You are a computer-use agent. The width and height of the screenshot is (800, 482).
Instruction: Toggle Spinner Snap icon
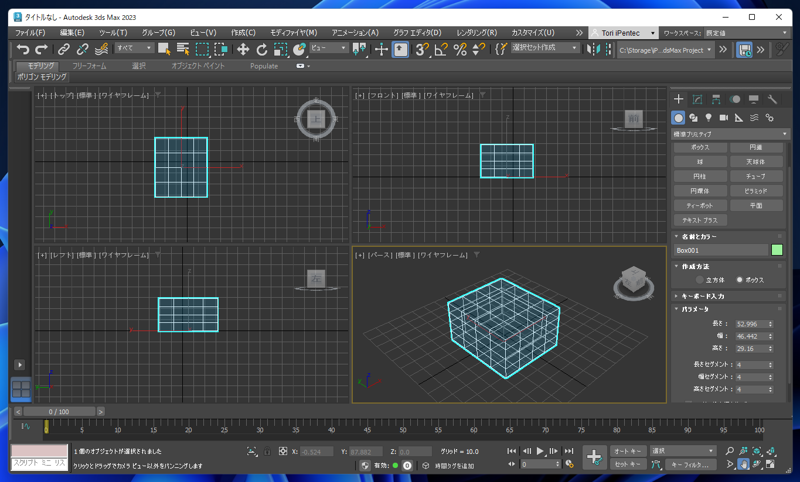point(479,49)
